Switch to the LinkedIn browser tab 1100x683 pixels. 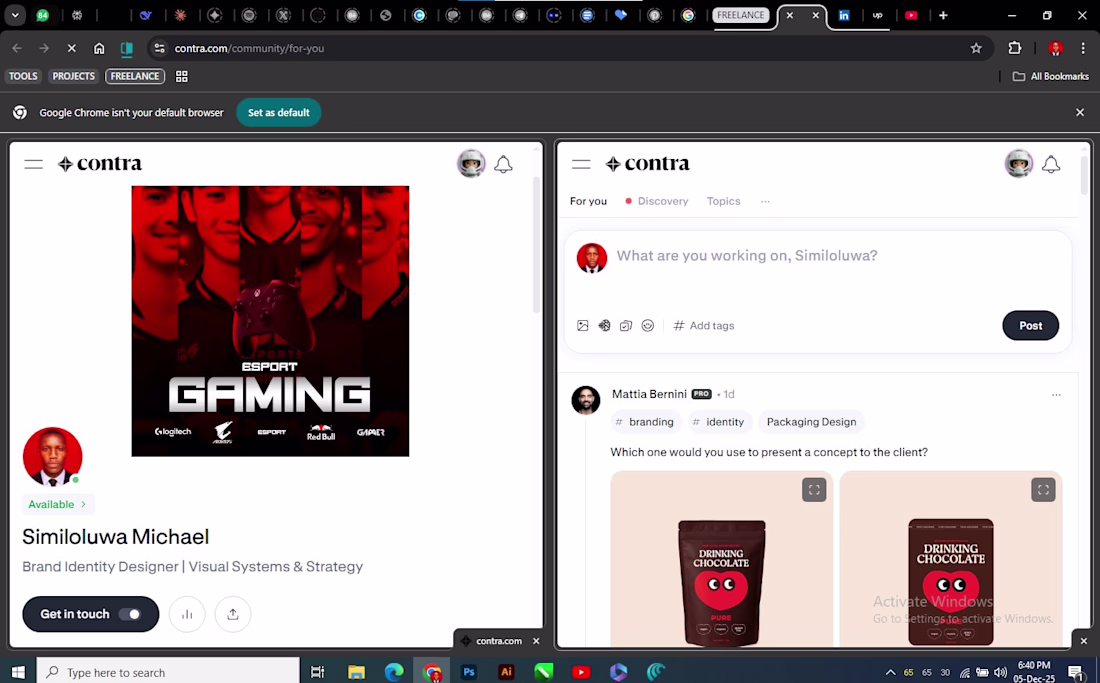coord(844,15)
